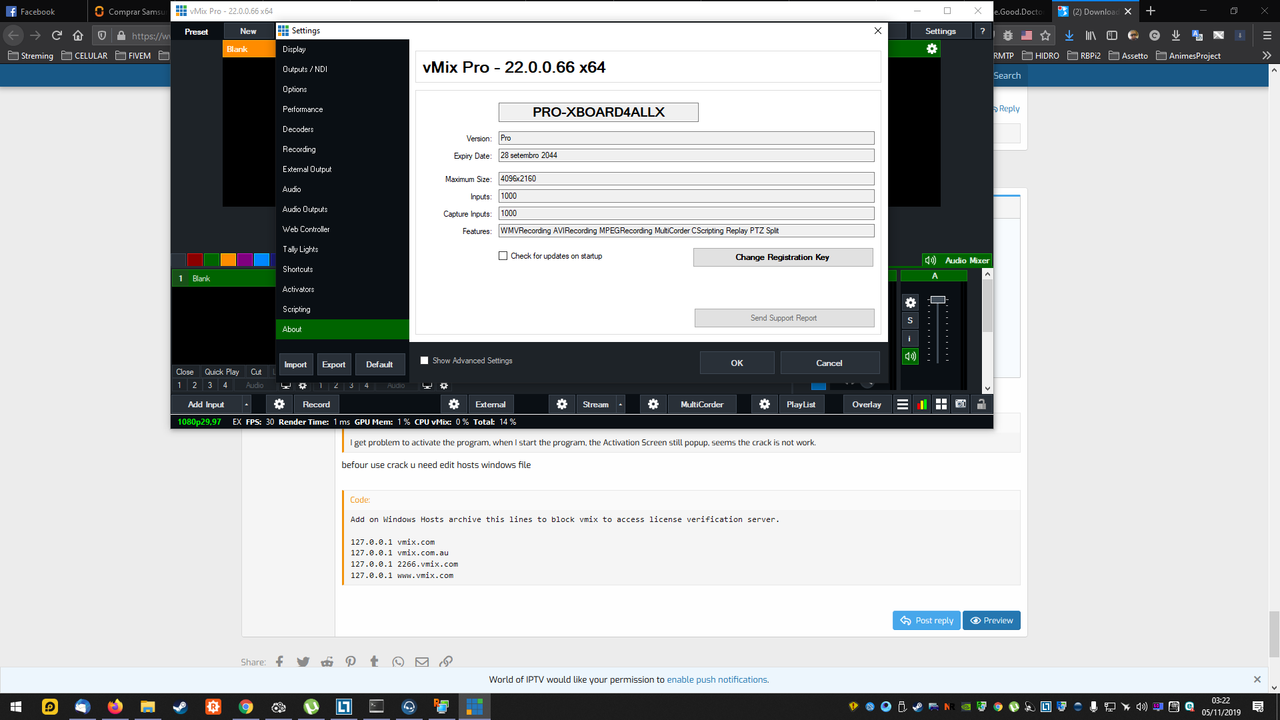This screenshot has width=1280, height=720.
Task: Click the Expiry Date field
Action: pos(687,156)
